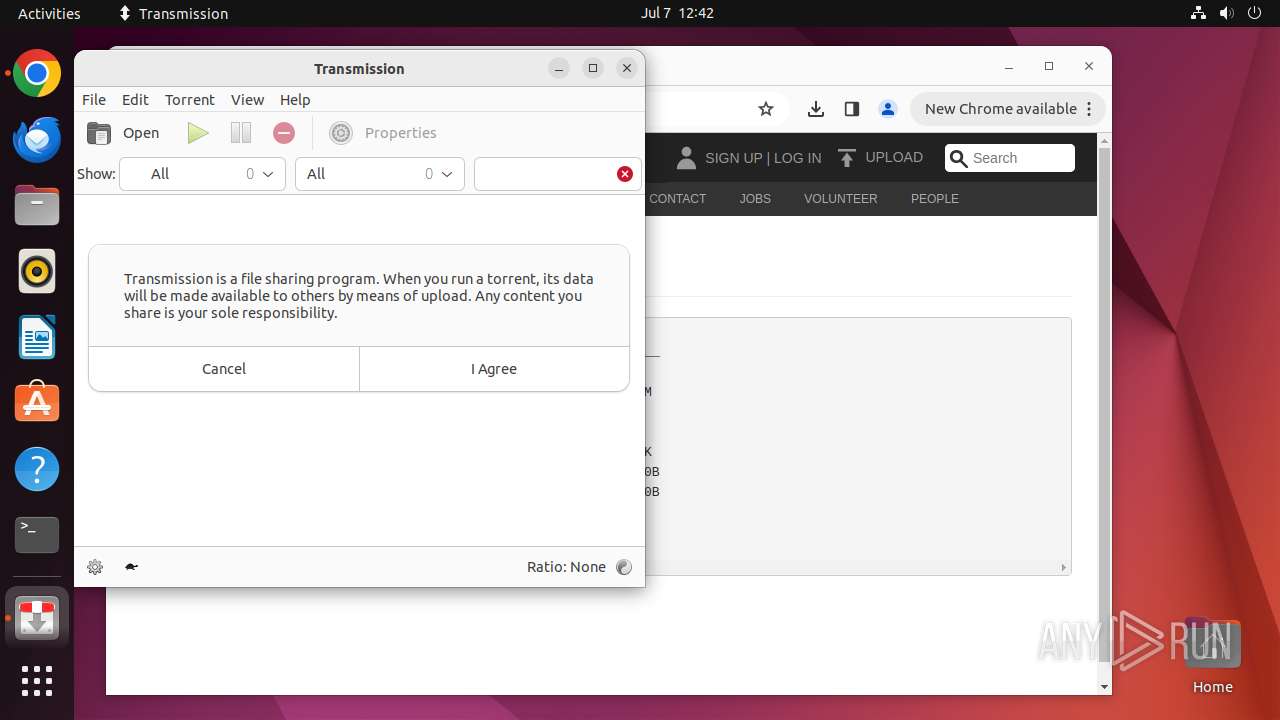The width and height of the screenshot is (1280, 720).
Task: Open Help from the dock
Action: pos(37,469)
